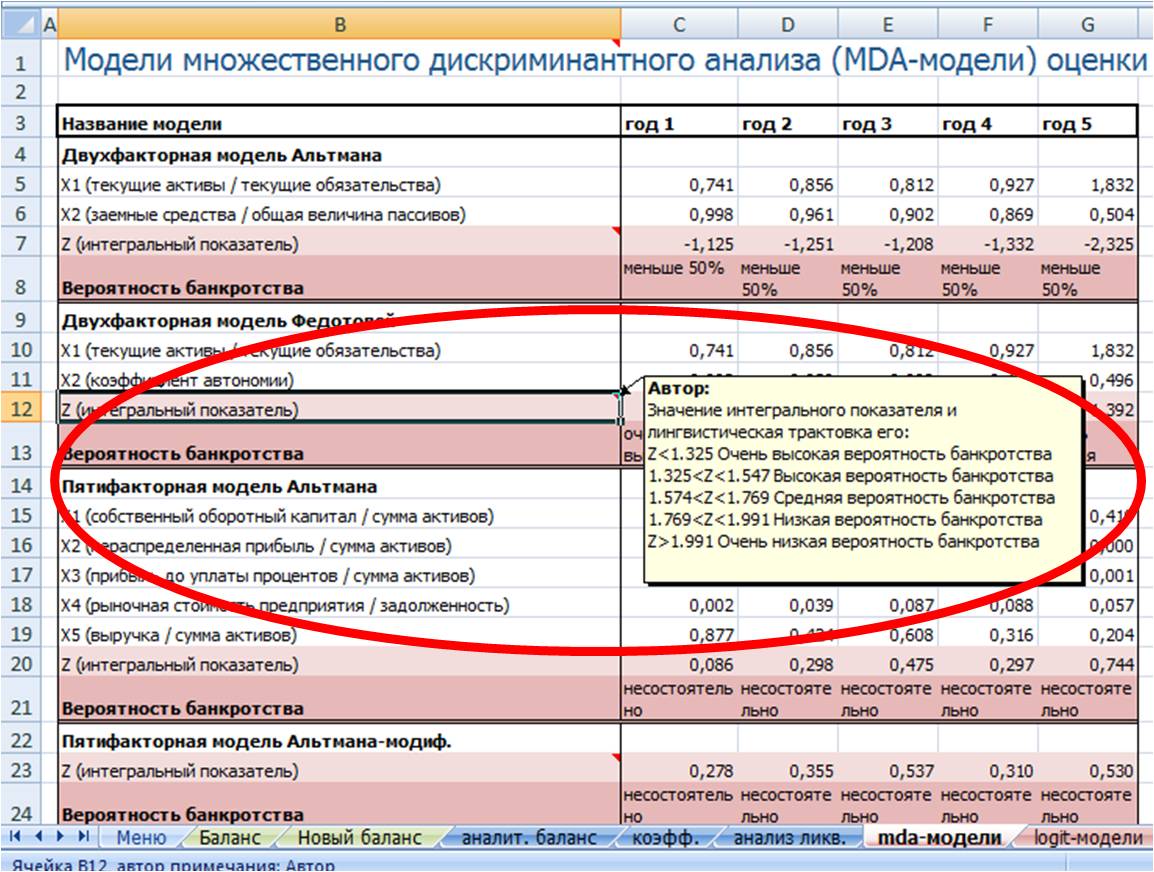Select cell 'Пятифакторная модель Альтмана' in row 14
This screenshot has height=872, width=1154.
(339, 486)
